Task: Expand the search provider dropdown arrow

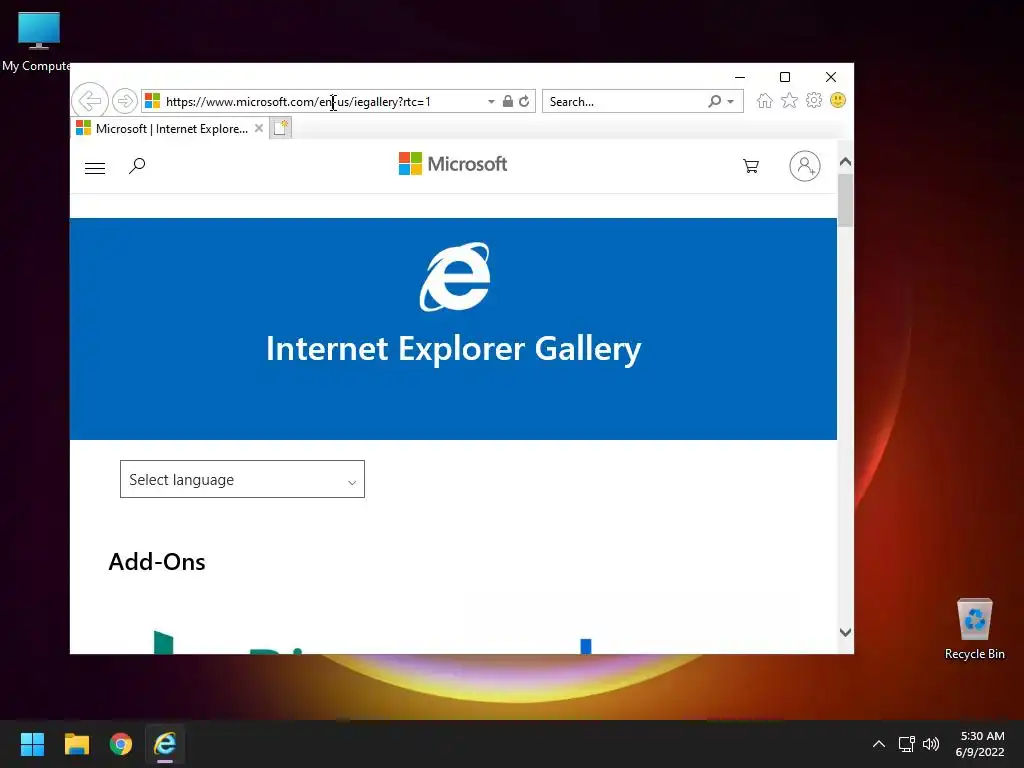Action: [731, 102]
